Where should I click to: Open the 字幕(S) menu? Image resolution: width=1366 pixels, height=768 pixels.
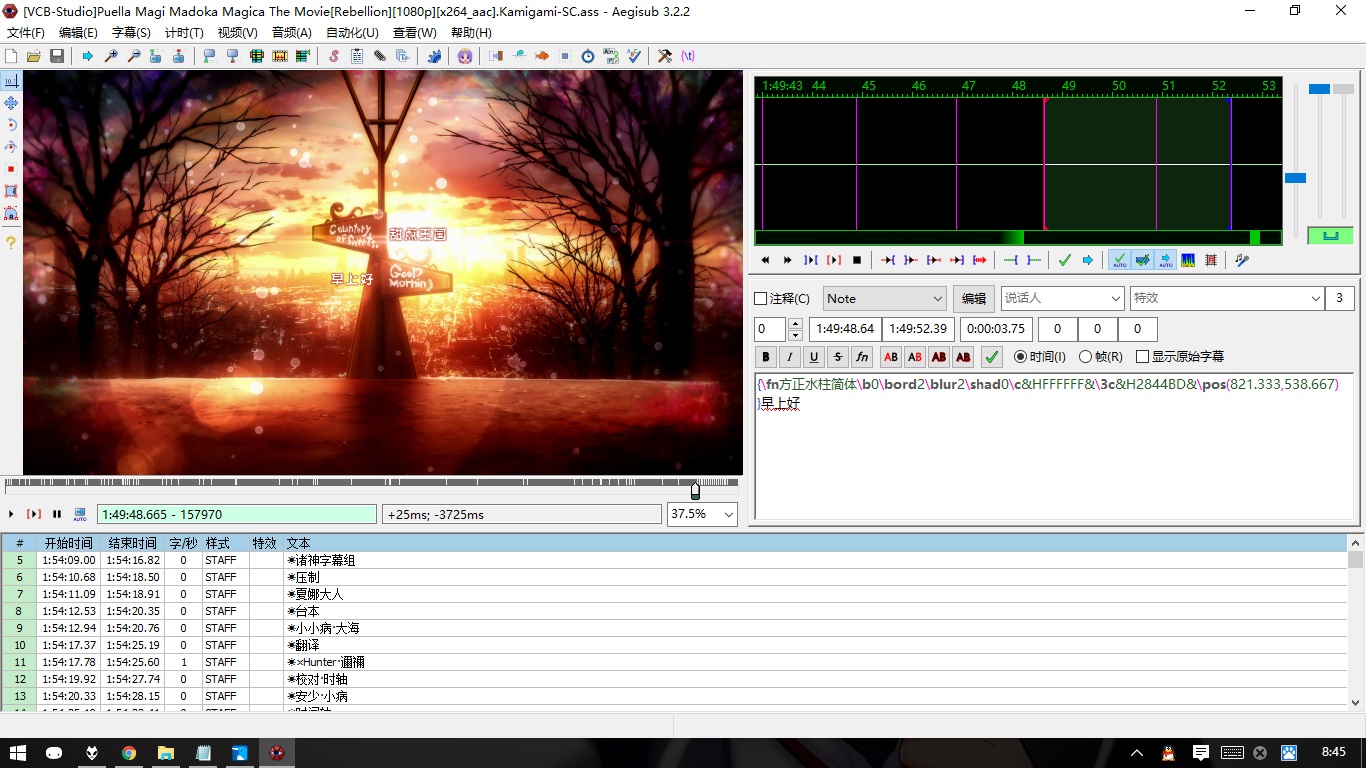131,33
